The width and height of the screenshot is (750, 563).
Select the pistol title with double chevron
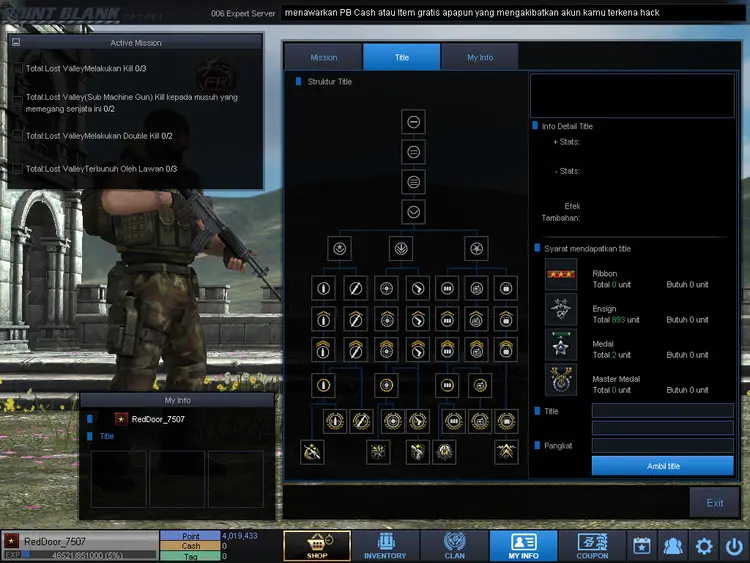point(418,350)
